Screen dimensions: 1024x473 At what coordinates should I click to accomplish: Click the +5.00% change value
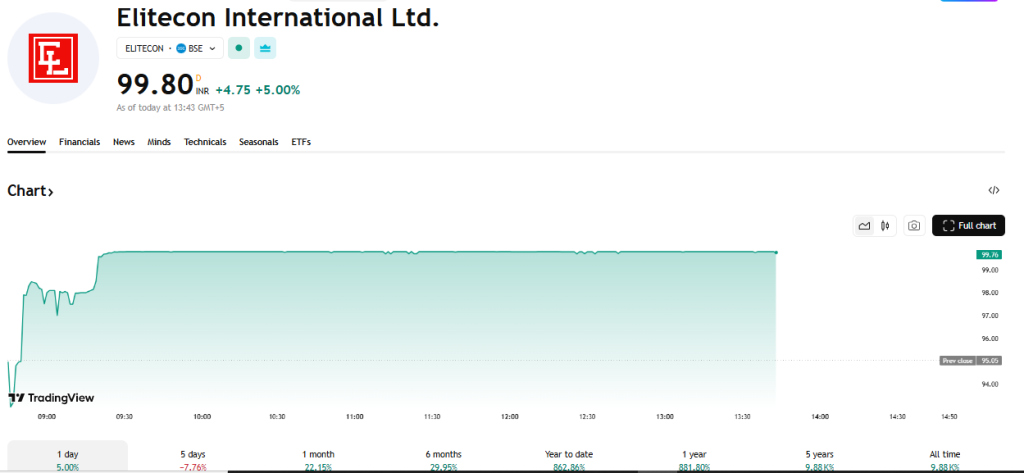tap(278, 90)
